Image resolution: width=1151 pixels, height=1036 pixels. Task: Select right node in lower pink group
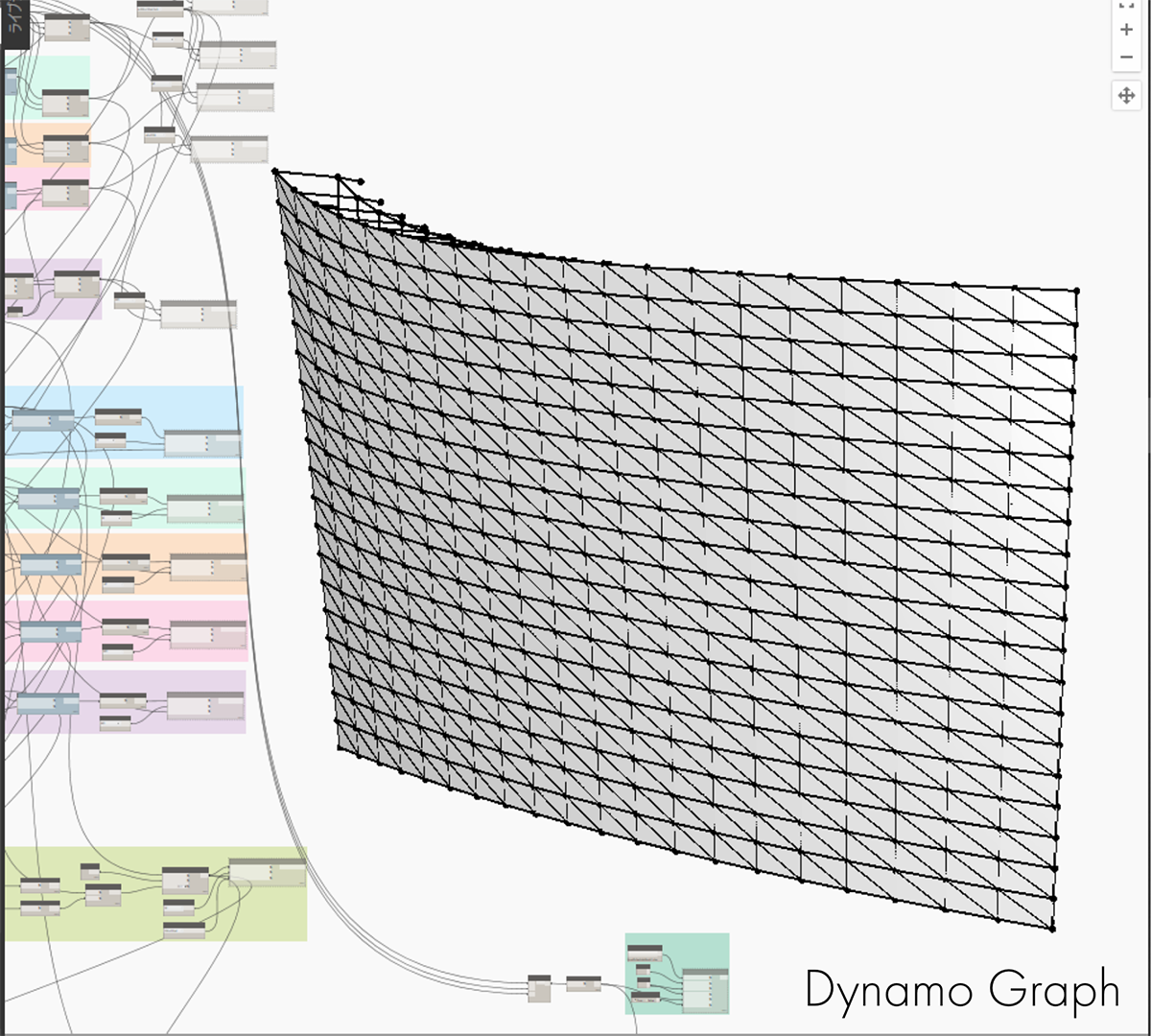pos(208,634)
